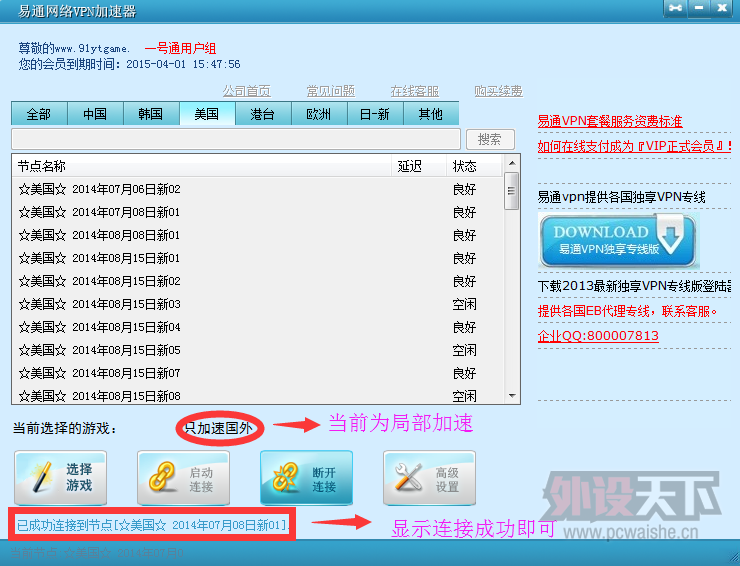Open the 港台 tab

pyautogui.click(x=263, y=114)
